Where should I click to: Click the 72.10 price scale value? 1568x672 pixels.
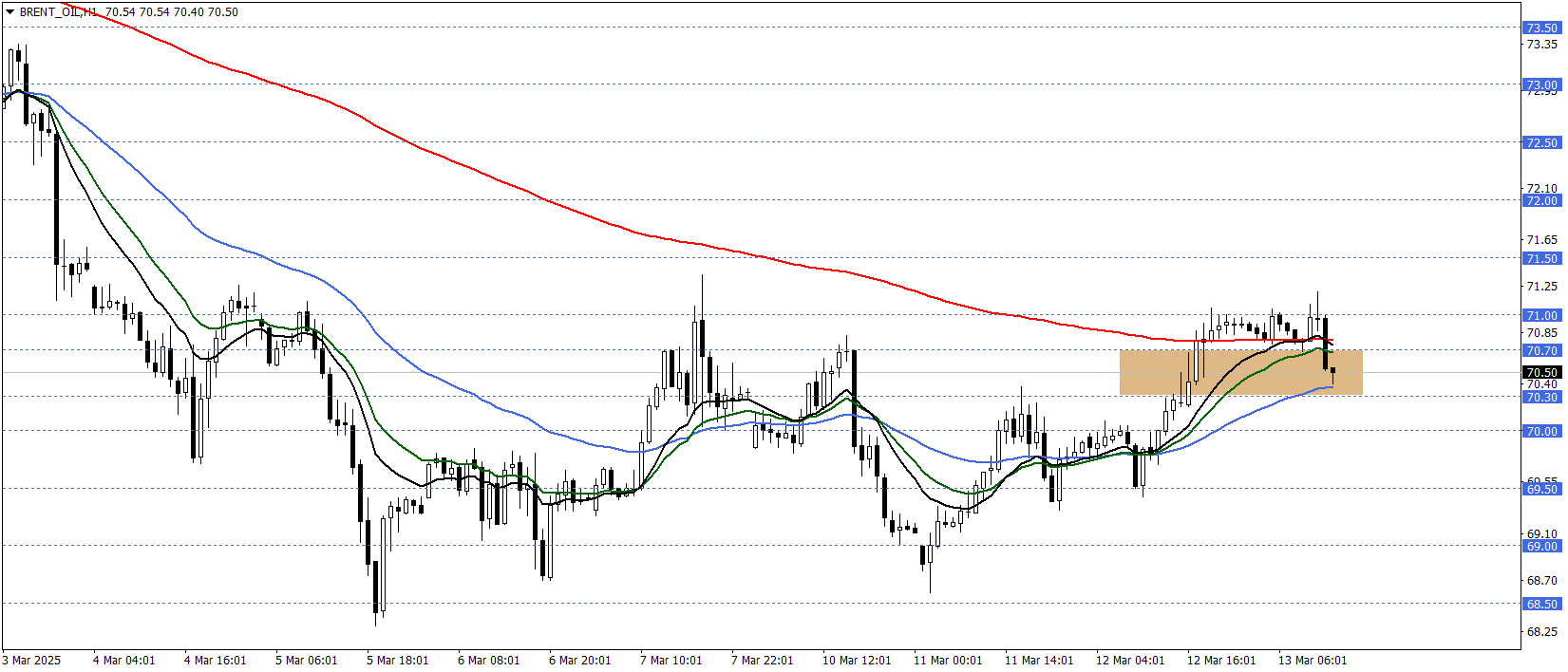1541,189
